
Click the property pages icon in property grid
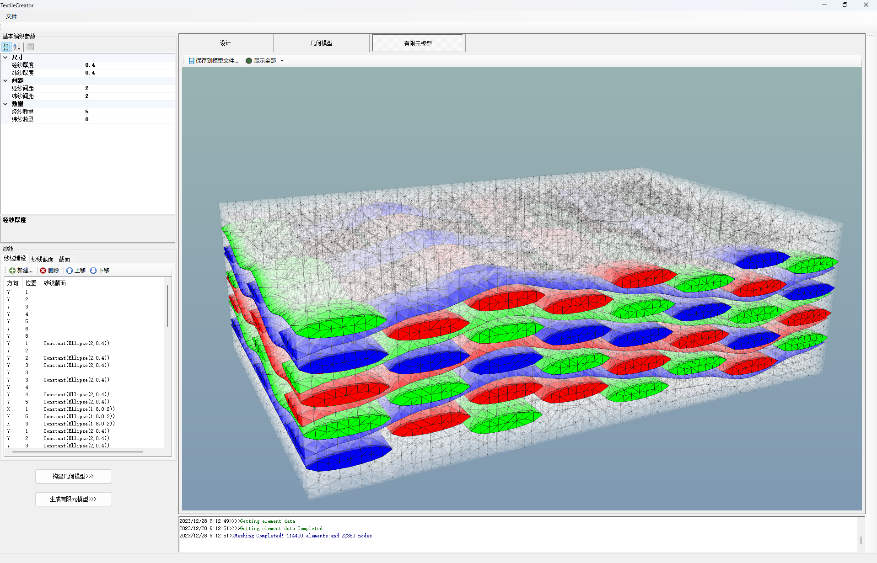(30, 46)
